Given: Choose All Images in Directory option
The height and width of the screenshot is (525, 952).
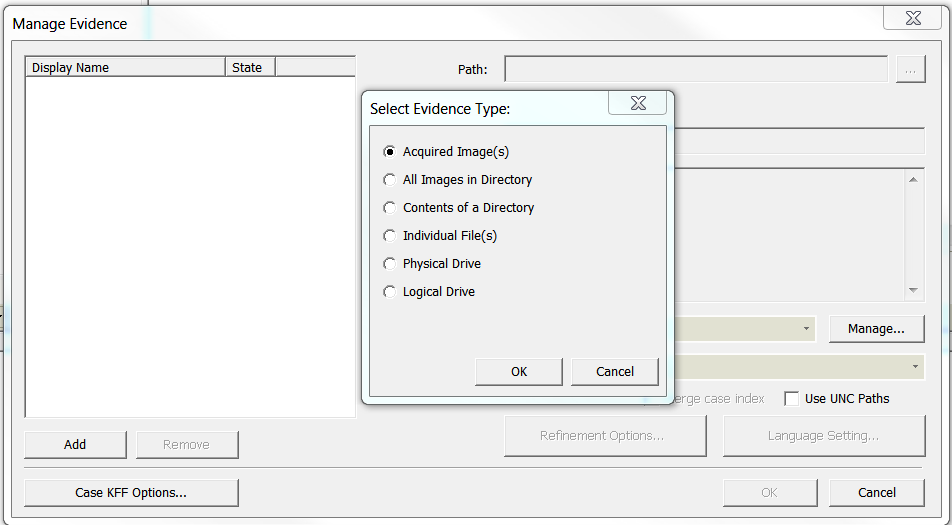Looking at the screenshot, I should click(389, 180).
